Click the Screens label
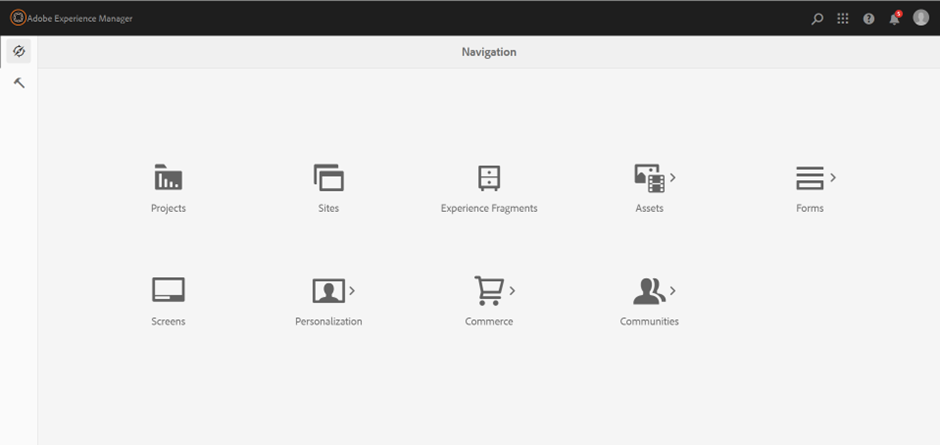The height and width of the screenshot is (445, 940). pos(168,321)
